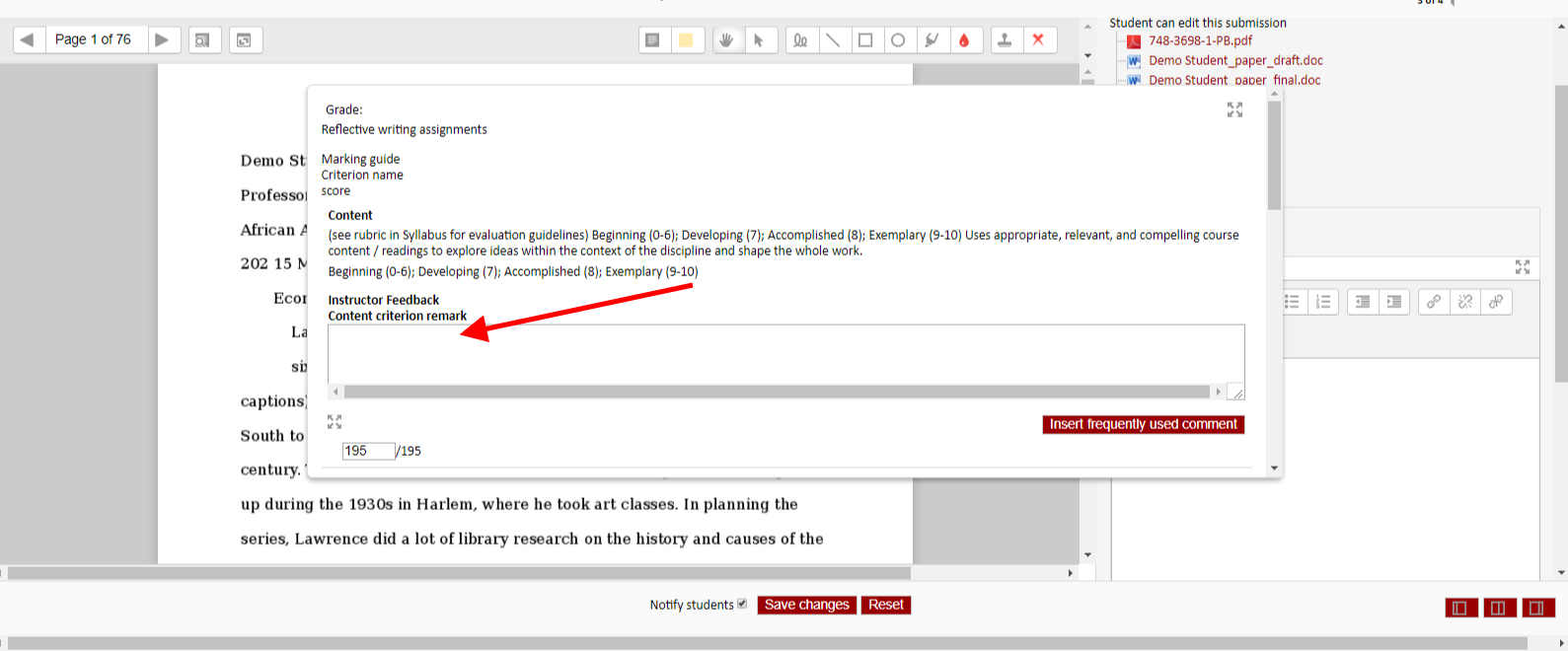The width and height of the screenshot is (1568, 651).
Task: Click the insert link button in the editor
Action: [x=1434, y=302]
